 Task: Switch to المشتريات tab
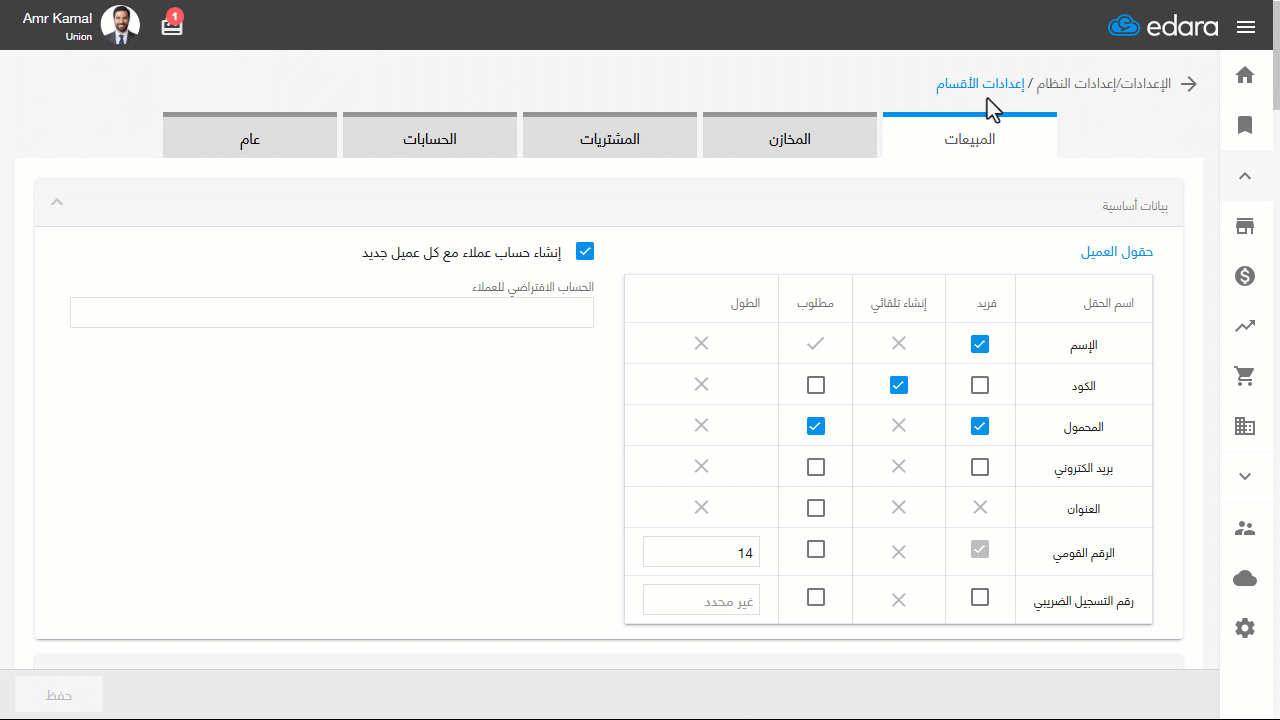(x=610, y=136)
